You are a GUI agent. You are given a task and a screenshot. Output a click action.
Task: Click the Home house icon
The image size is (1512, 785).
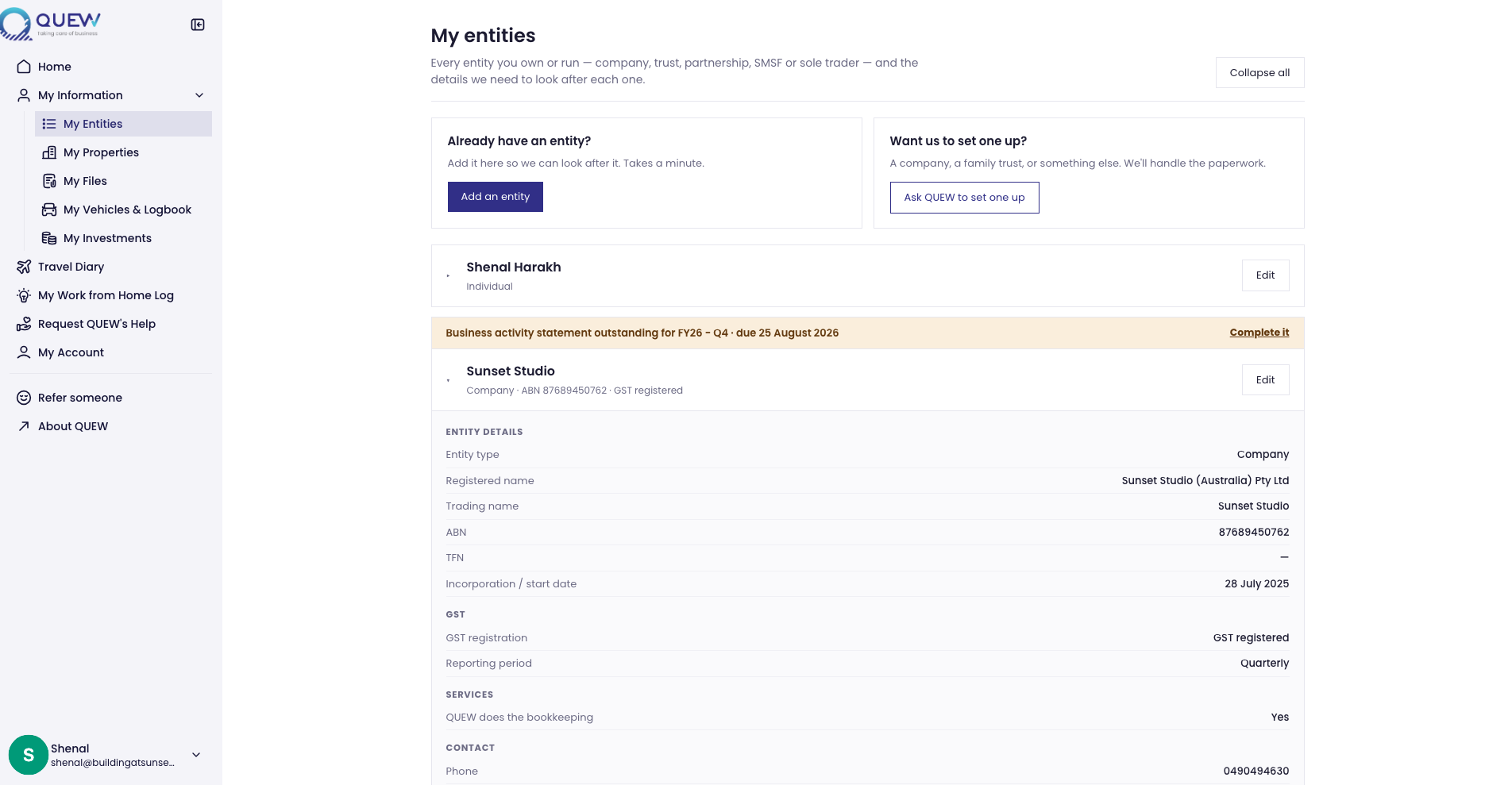tap(24, 67)
